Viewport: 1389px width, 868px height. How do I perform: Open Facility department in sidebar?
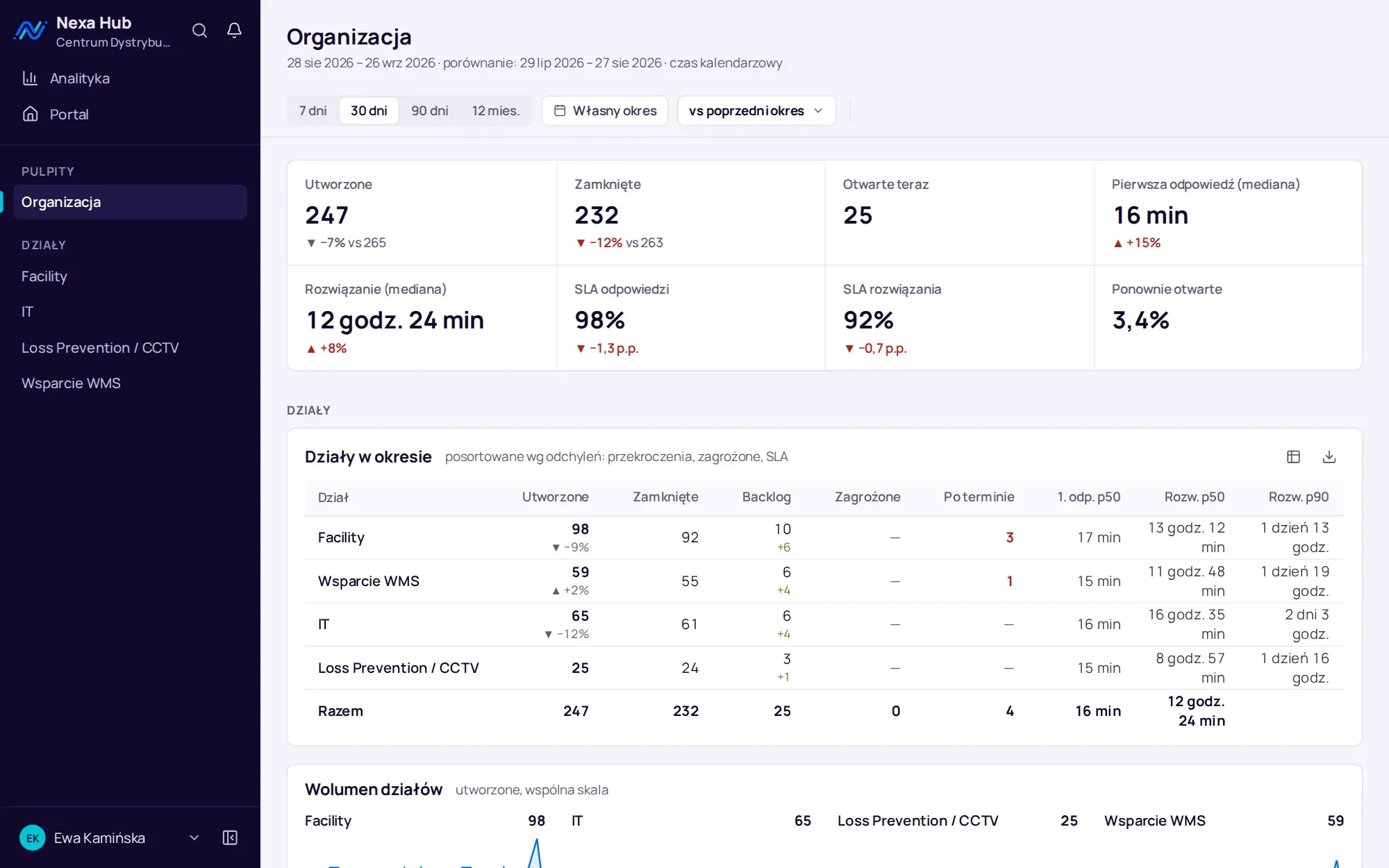(130, 276)
